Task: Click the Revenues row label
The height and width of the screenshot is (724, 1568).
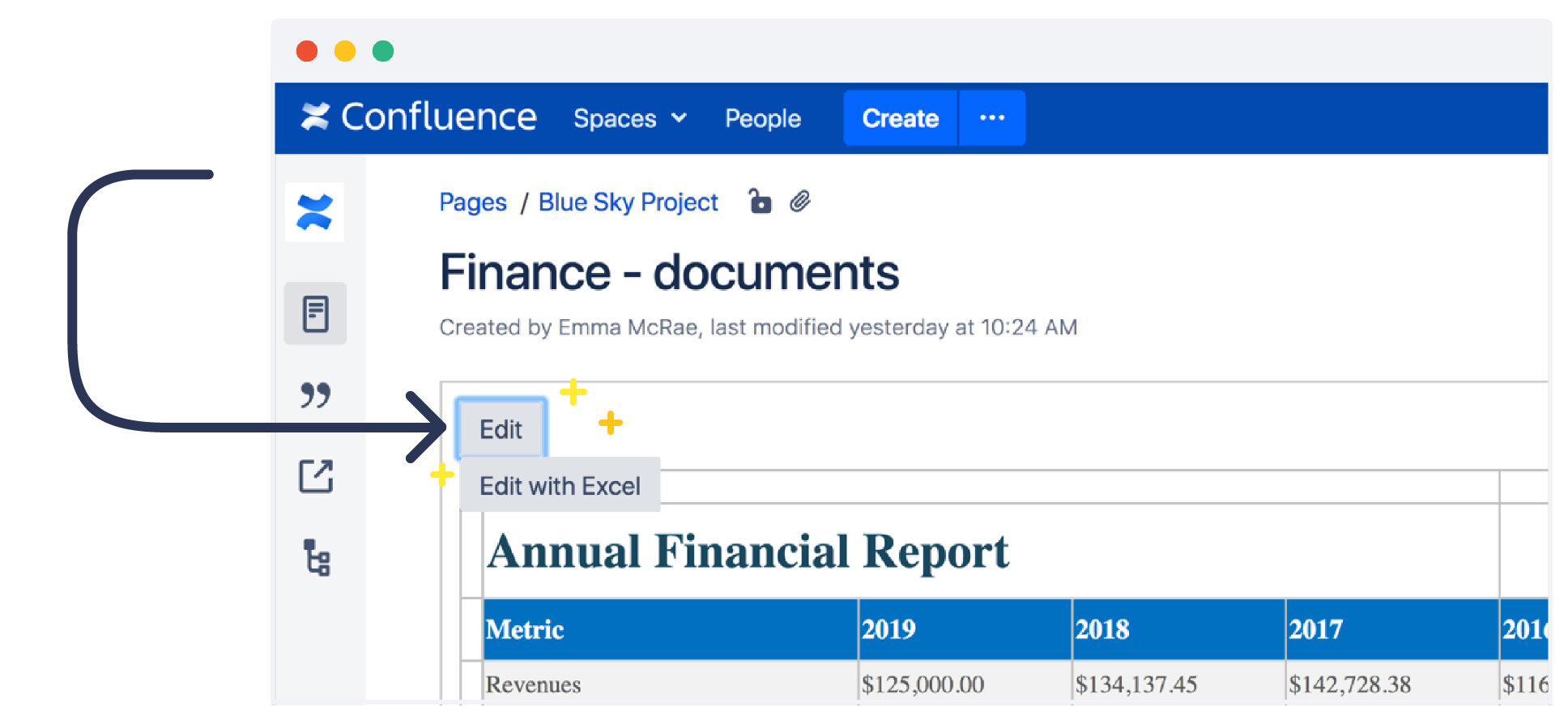Action: 534,684
